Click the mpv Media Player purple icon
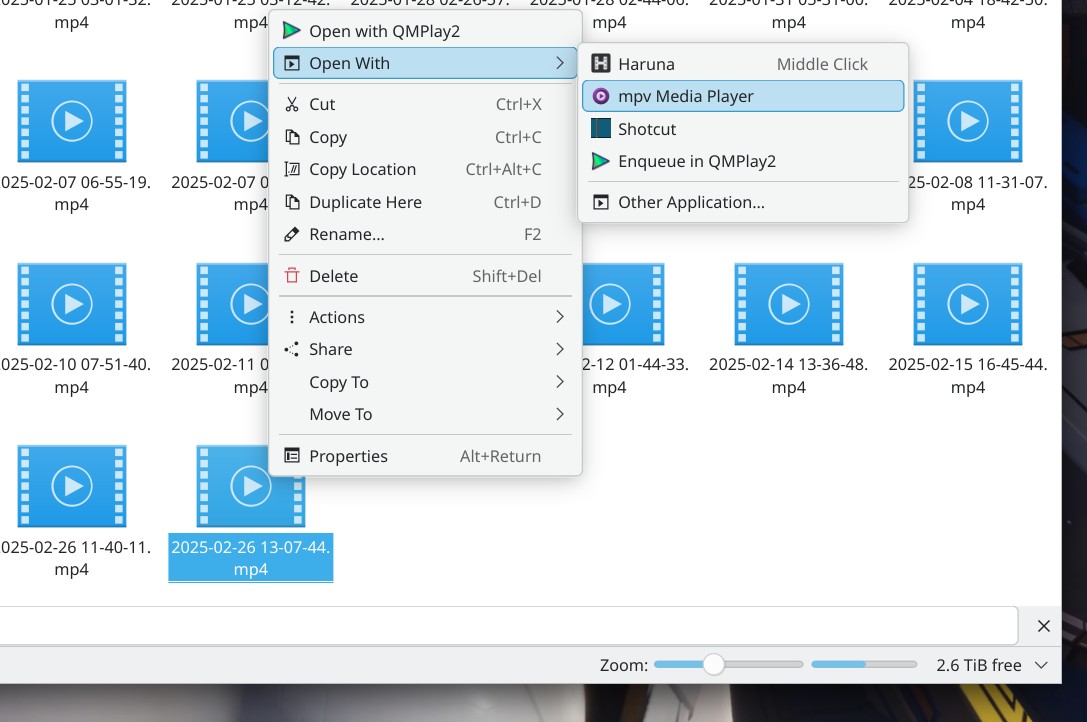The image size is (1087, 722). coord(601,97)
